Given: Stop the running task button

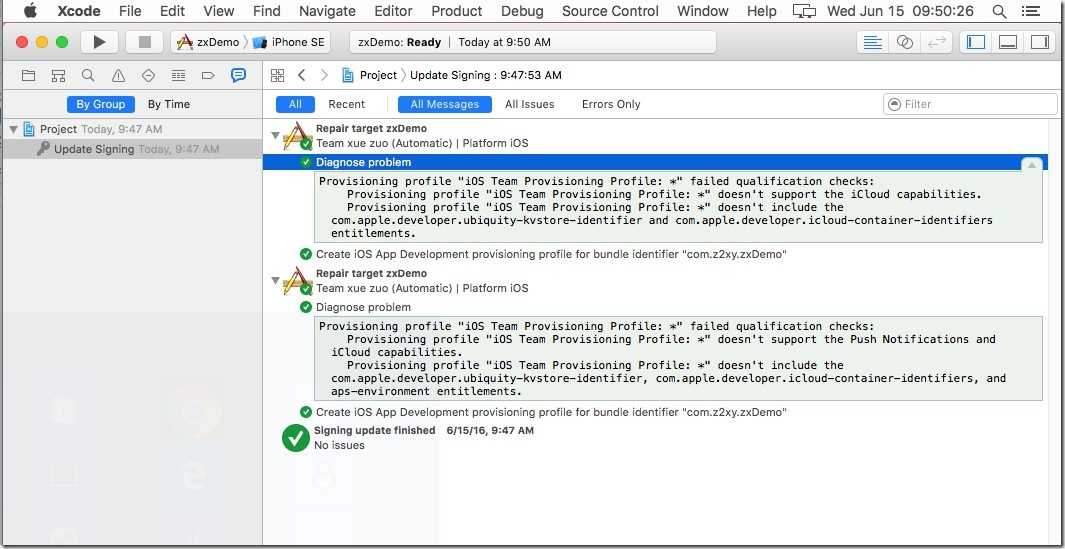Looking at the screenshot, I should tap(144, 42).
